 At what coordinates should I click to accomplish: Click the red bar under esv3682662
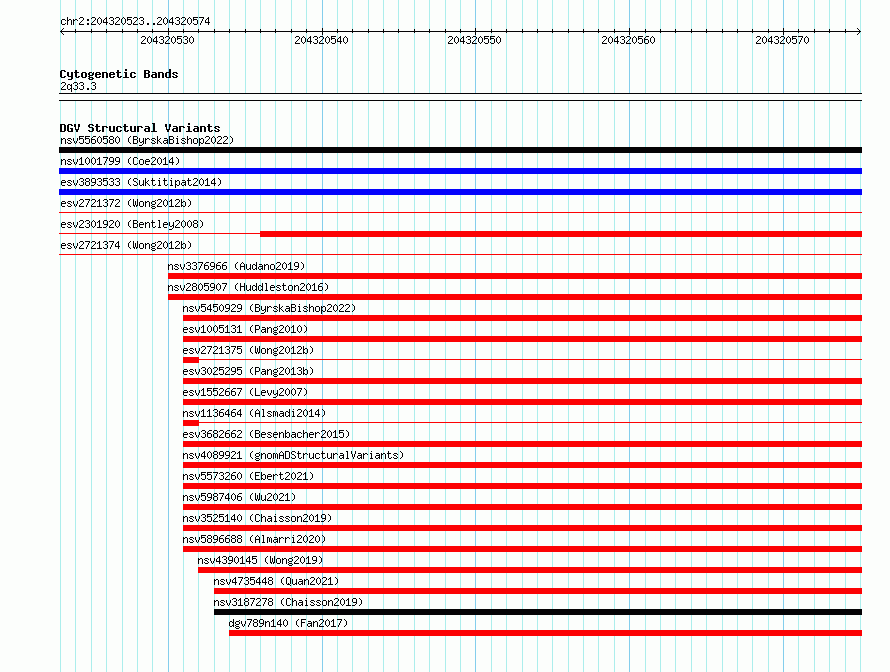click(x=522, y=444)
